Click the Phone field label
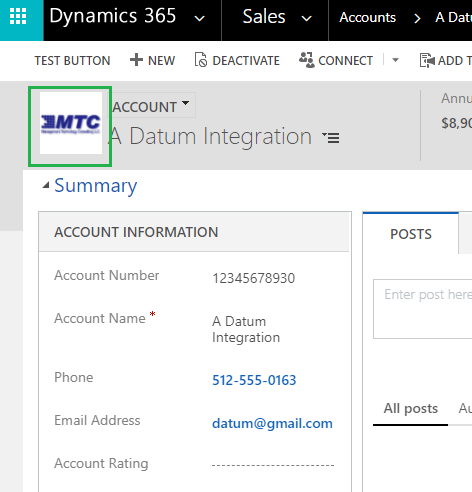This screenshot has height=492, width=472. (74, 377)
